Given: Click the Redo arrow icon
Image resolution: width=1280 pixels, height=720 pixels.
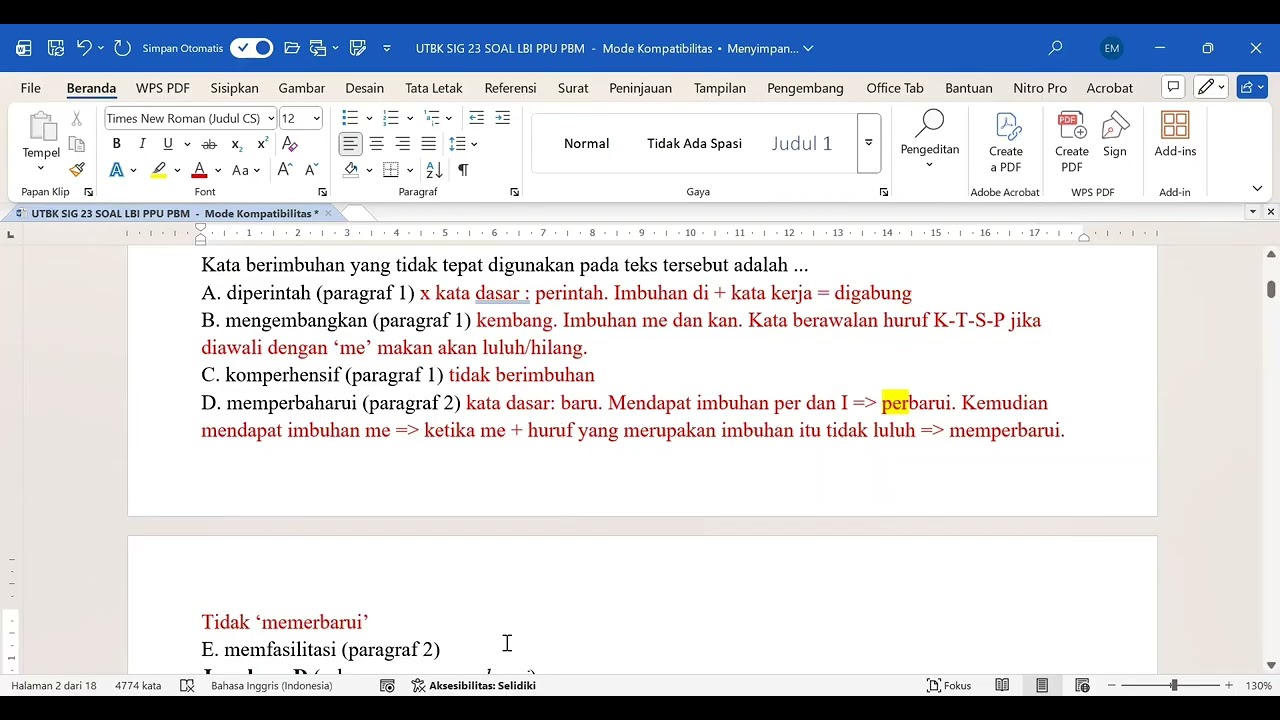Looking at the screenshot, I should tap(122, 48).
